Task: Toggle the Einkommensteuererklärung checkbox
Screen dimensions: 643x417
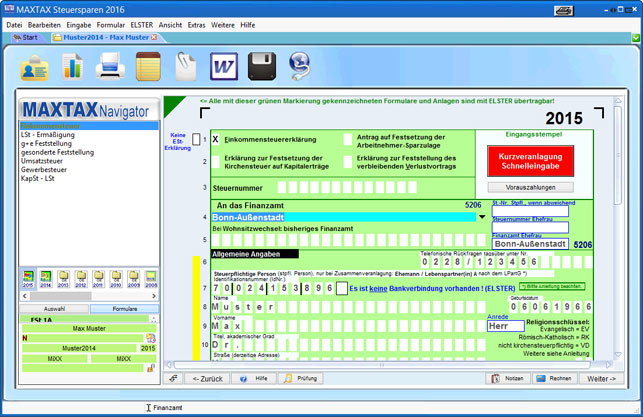Action: (x=215, y=139)
